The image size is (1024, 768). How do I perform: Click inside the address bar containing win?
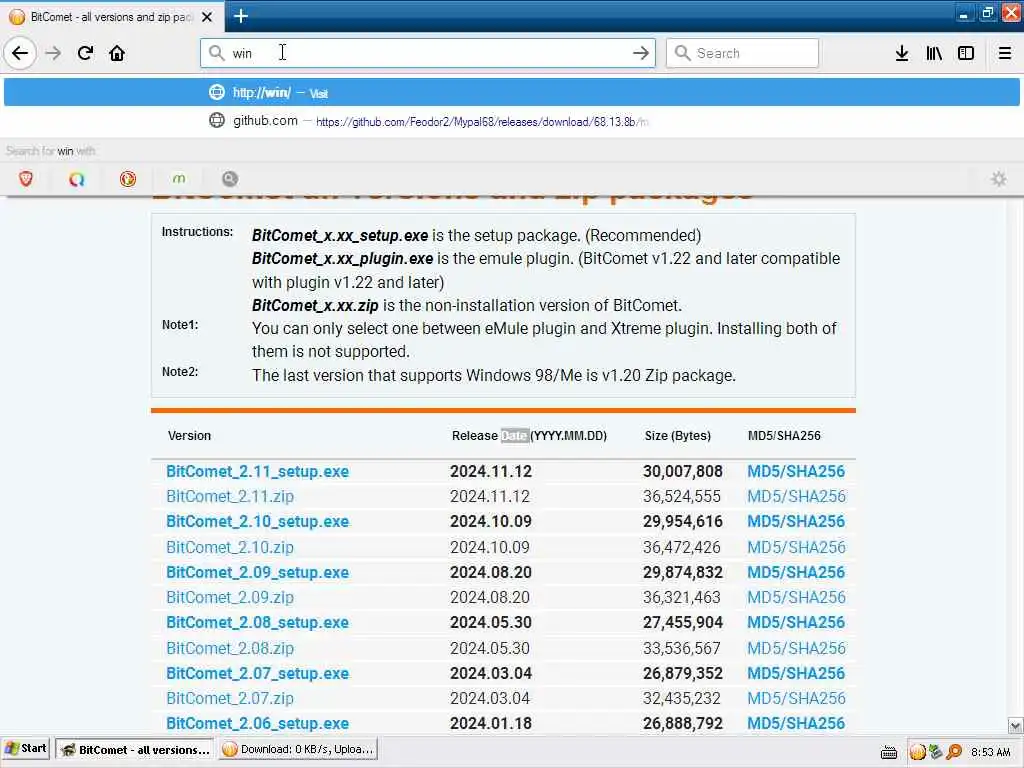[x=428, y=53]
